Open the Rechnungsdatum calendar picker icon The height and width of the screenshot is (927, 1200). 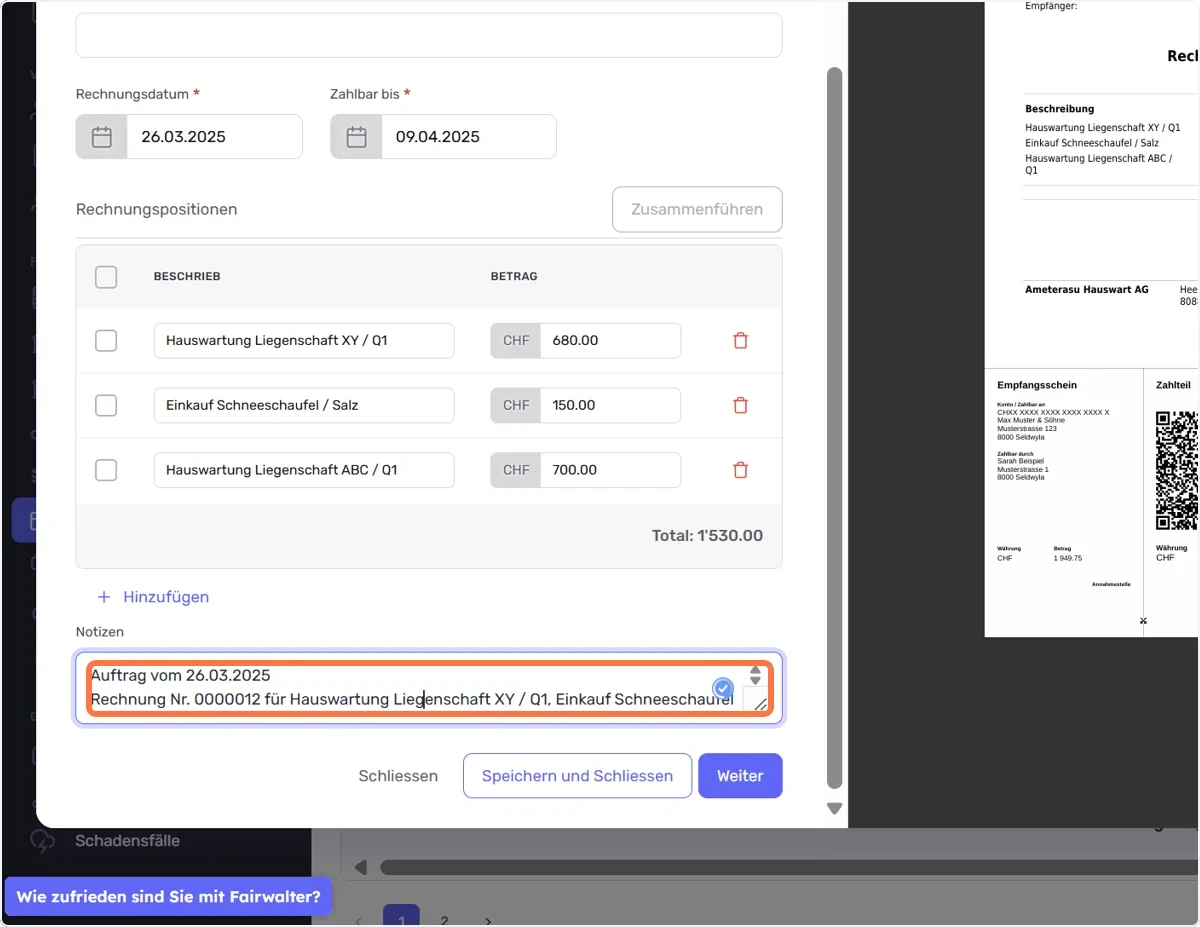point(102,137)
